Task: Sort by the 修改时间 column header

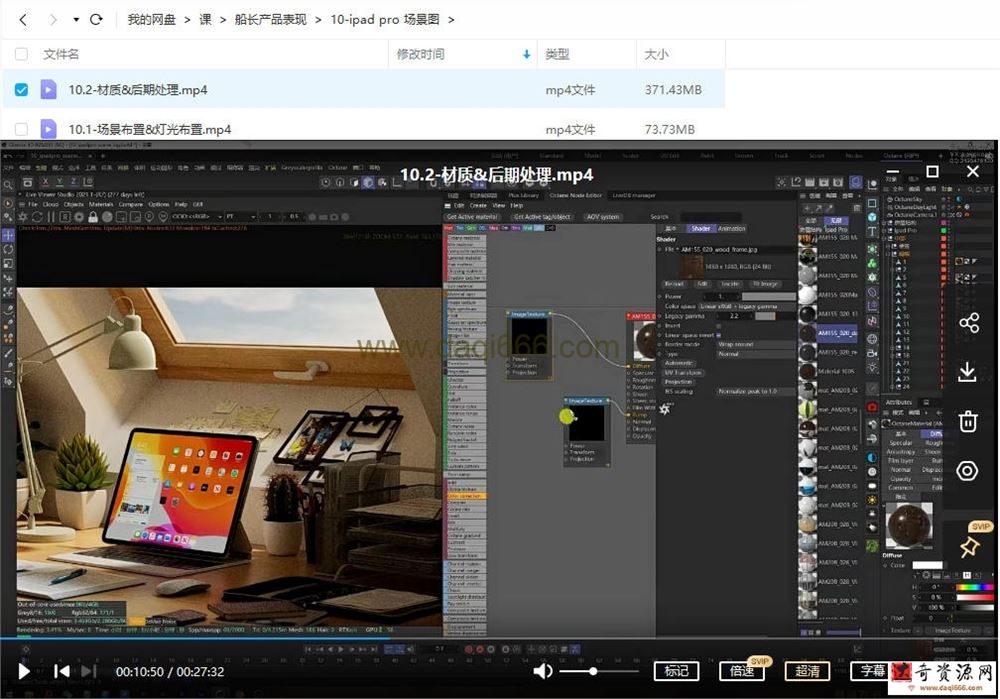Action: (420, 54)
